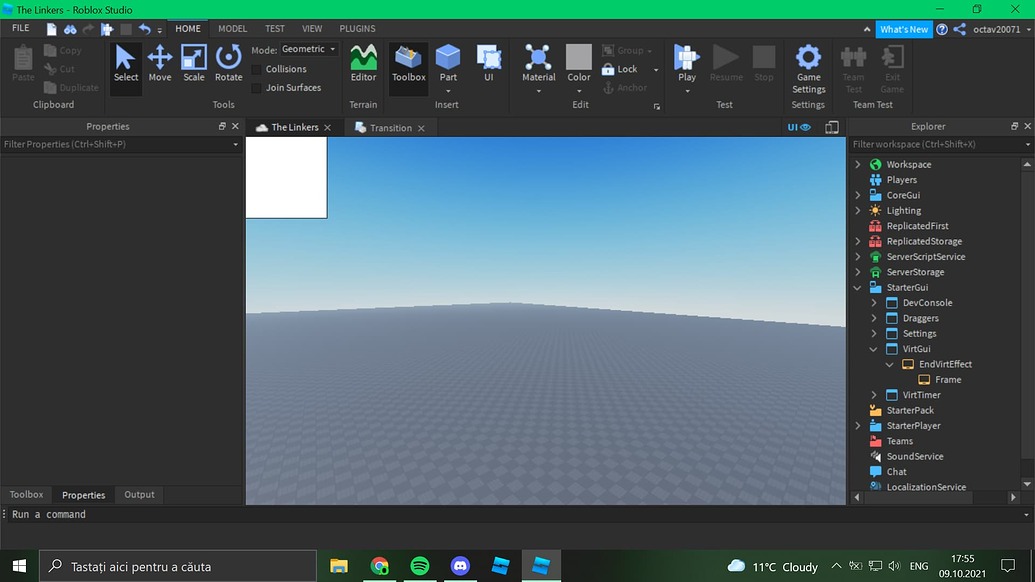Toggle the device emulator view icon
1035x582 pixels.
[x=832, y=127]
